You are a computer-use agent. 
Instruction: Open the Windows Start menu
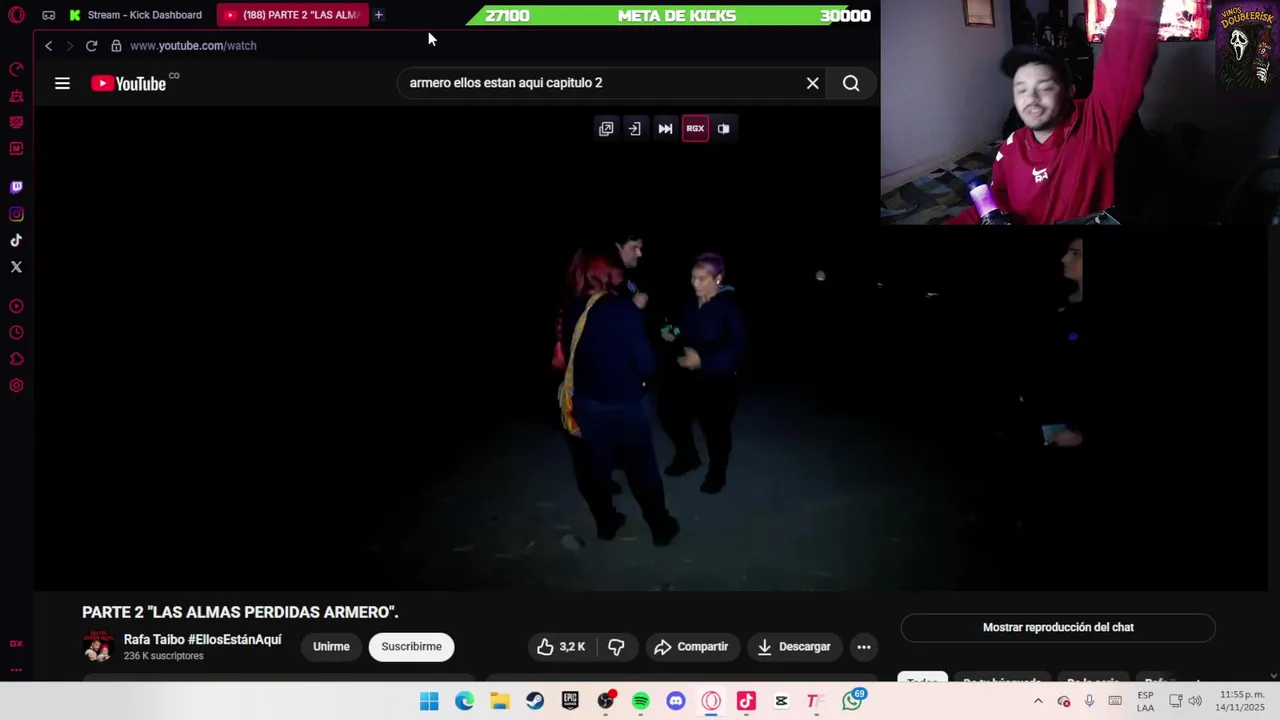pos(429,702)
